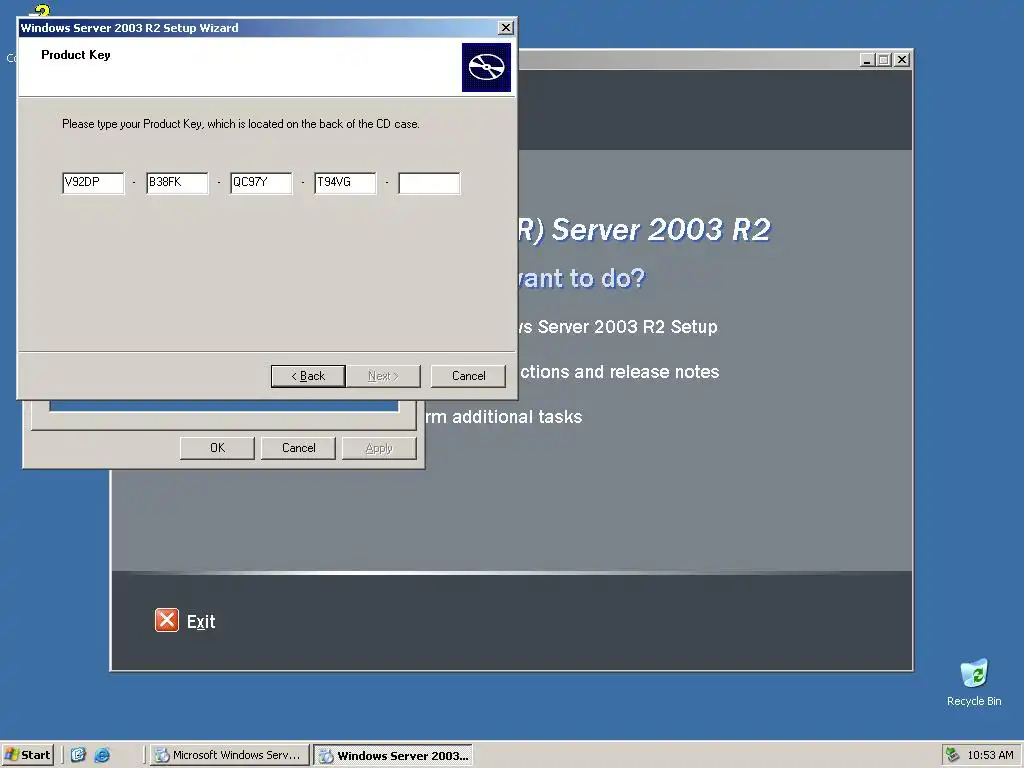This screenshot has width=1024, height=768.
Task: Click second product key field B38FK
Action: (x=177, y=183)
